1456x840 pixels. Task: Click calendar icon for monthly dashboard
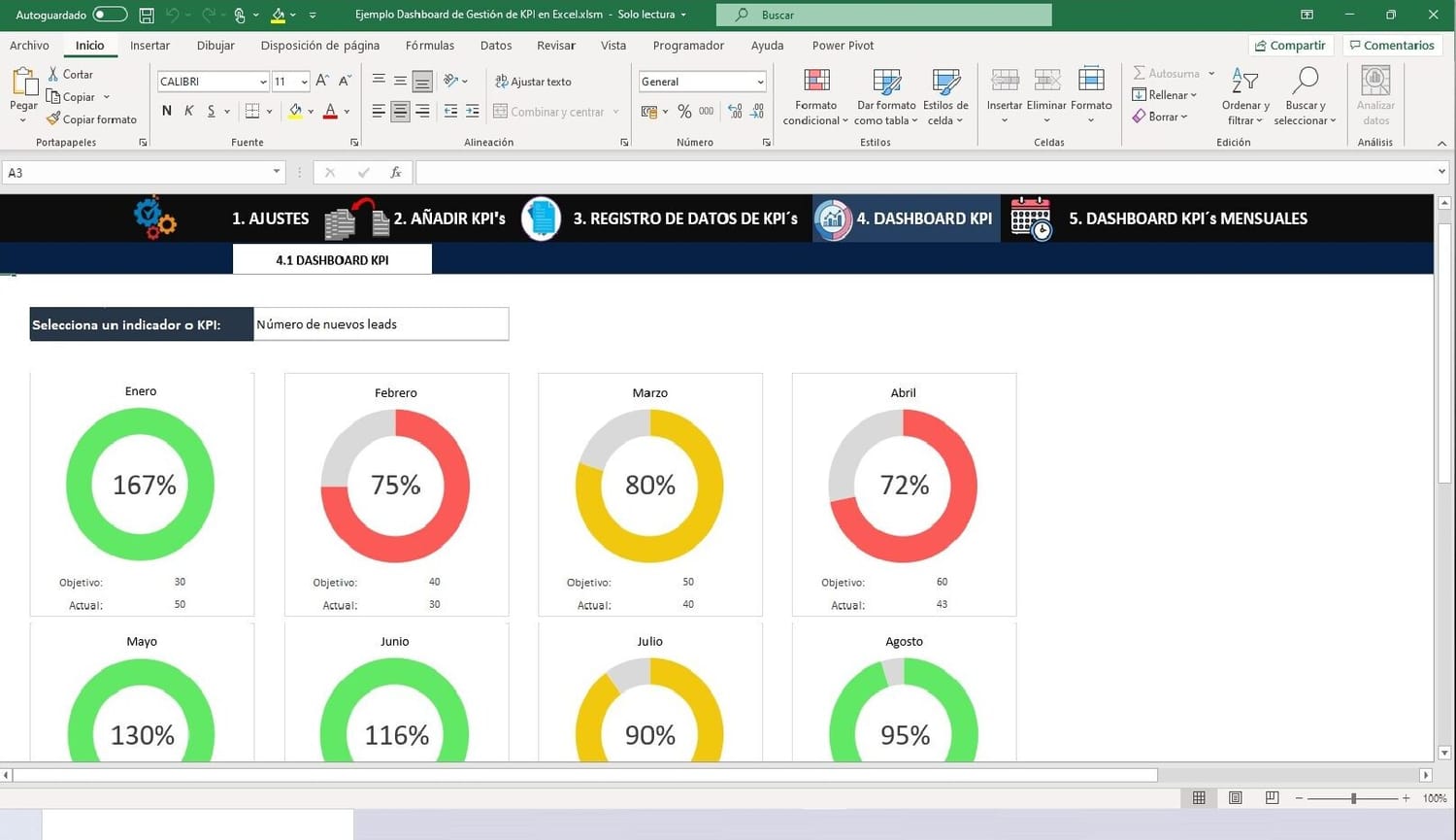(x=1031, y=218)
